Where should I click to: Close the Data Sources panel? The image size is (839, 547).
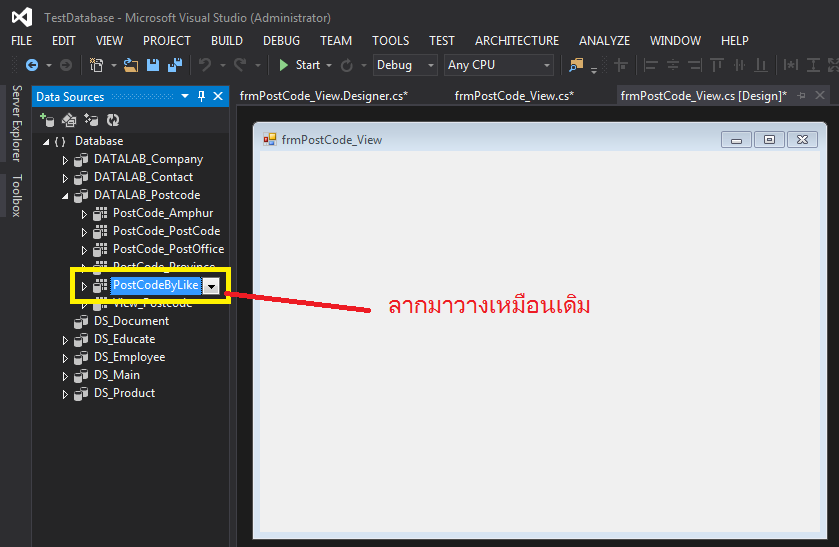point(218,96)
